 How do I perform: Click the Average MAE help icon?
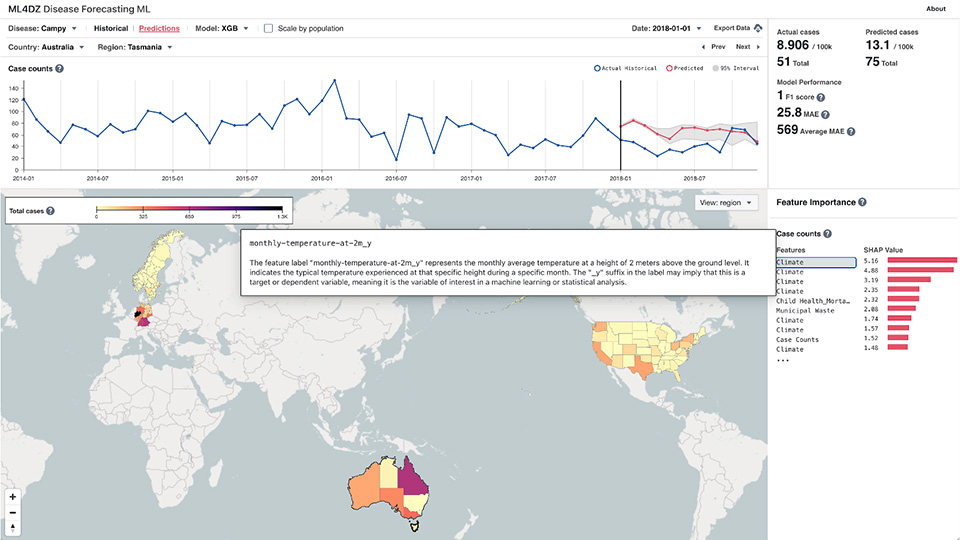pyautogui.click(x=851, y=131)
